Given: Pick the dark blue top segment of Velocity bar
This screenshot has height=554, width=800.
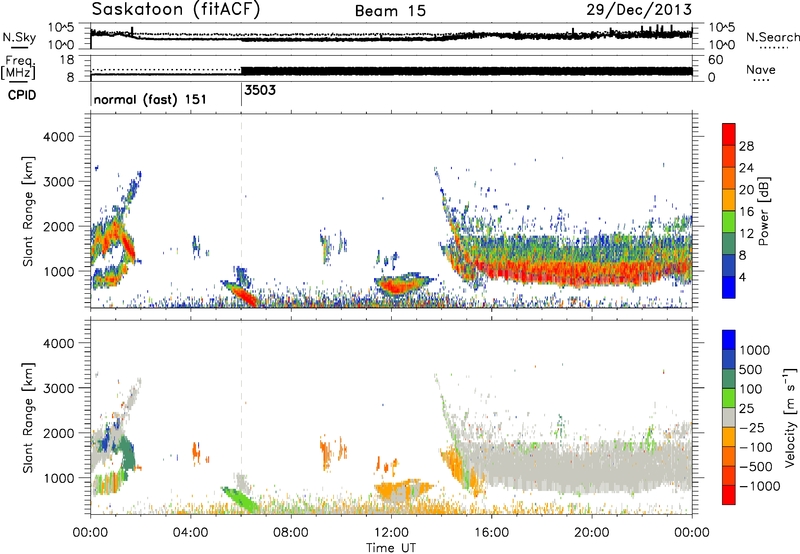Looking at the screenshot, I should click(x=729, y=340).
